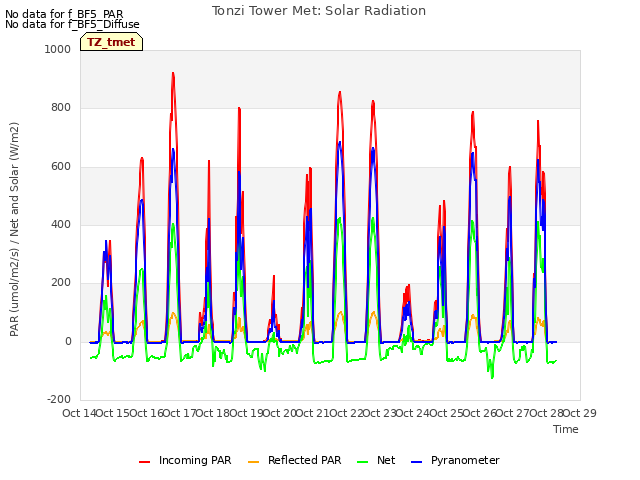640x480 pixels.
Task: Select the chart title Tonzi Tower Met: Solar Radiation
Action: click(319, 11)
